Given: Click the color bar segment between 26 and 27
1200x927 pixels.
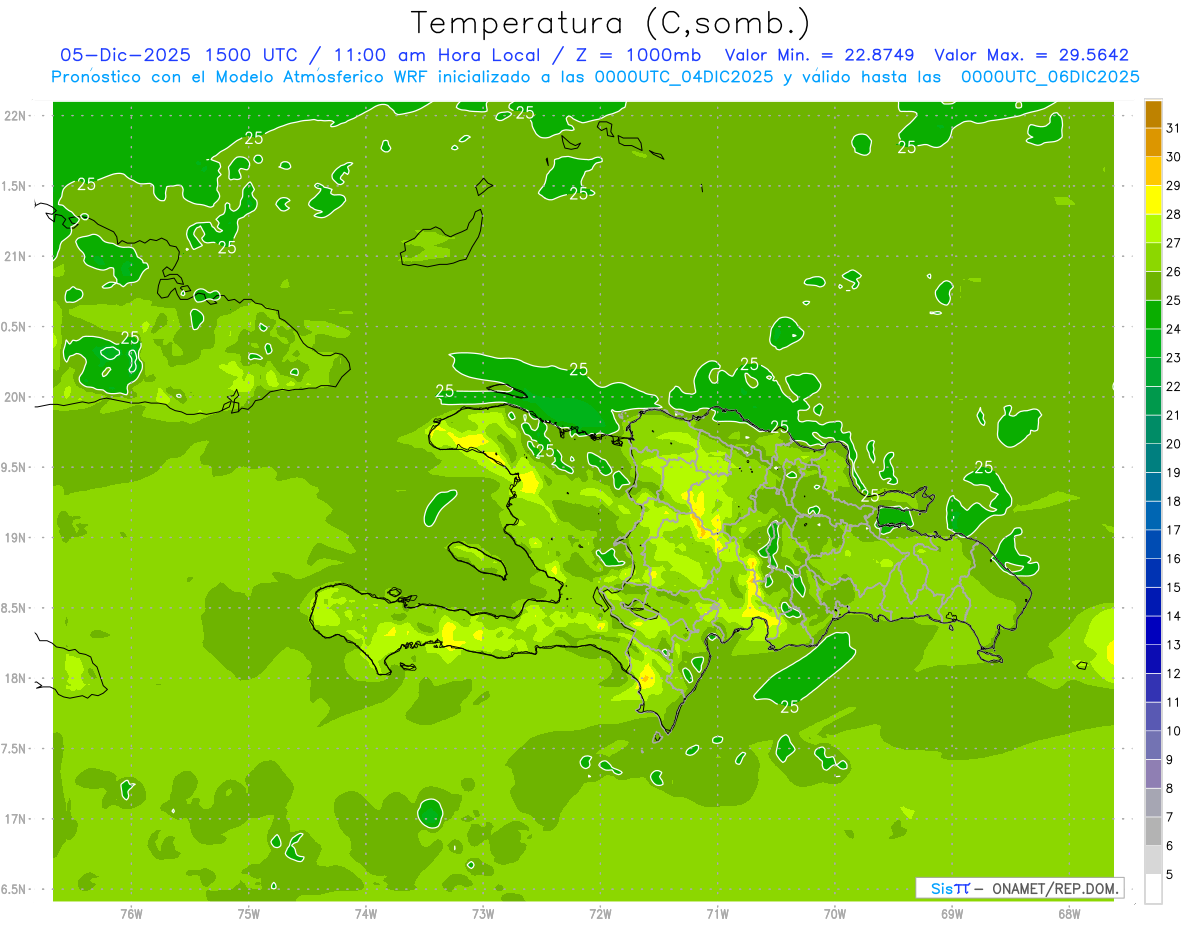Looking at the screenshot, I should (1153, 258).
